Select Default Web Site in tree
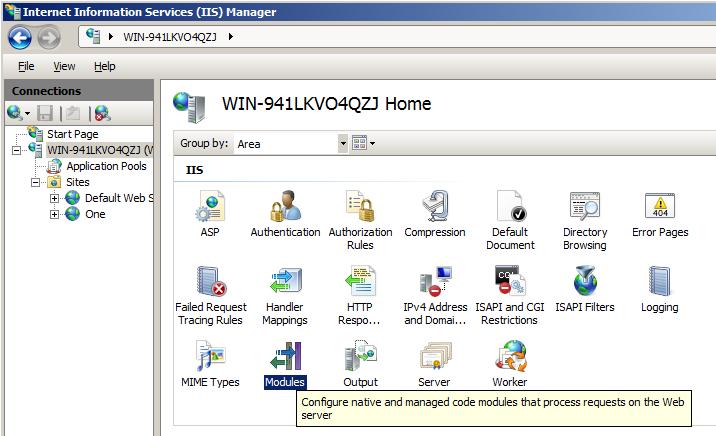 (x=119, y=198)
